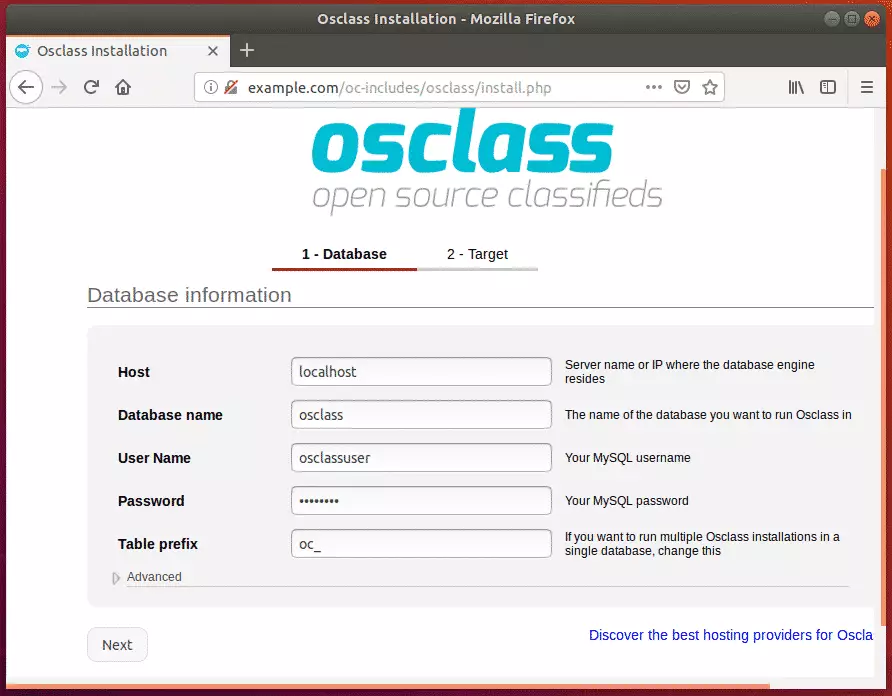Minimize the Firefox window
Image resolution: width=892 pixels, height=696 pixels.
831,19
